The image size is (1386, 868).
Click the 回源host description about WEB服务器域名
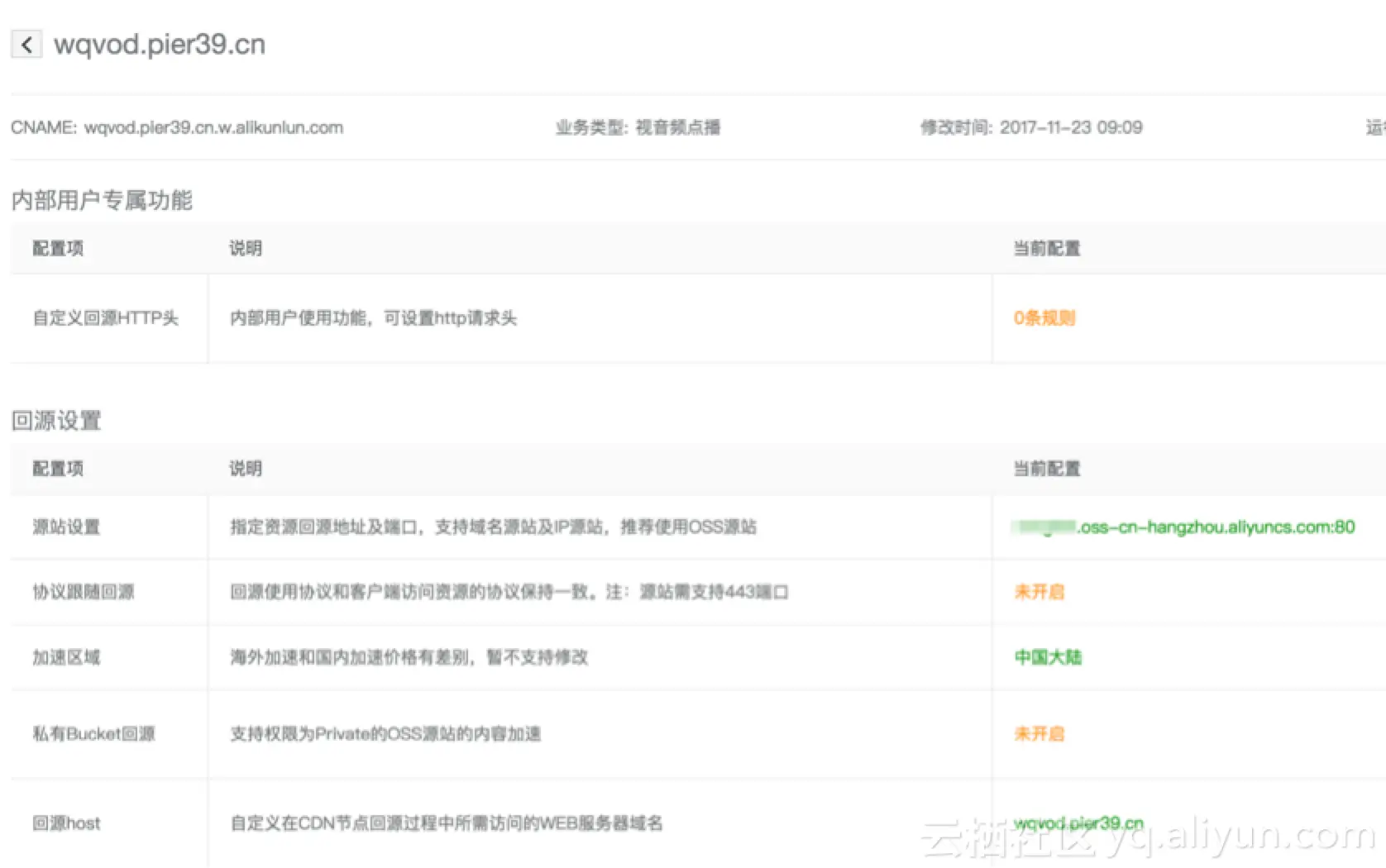pos(447,823)
